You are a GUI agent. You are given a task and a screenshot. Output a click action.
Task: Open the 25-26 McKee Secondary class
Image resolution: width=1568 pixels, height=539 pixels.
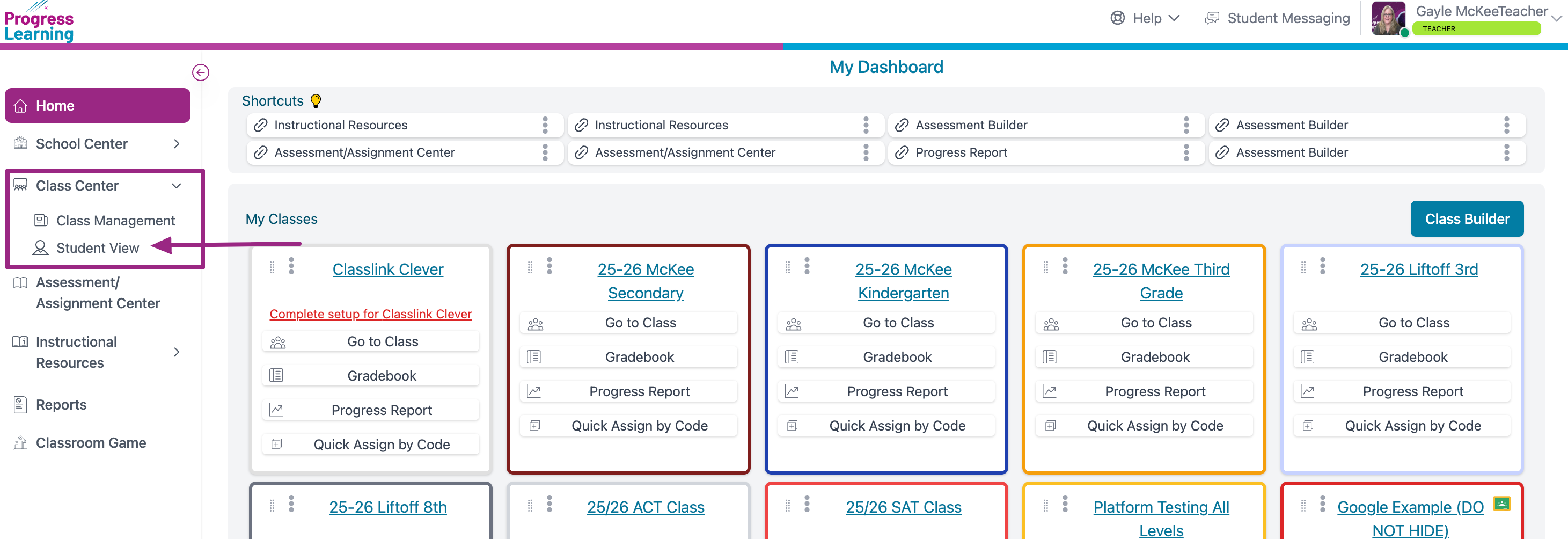[x=646, y=281]
